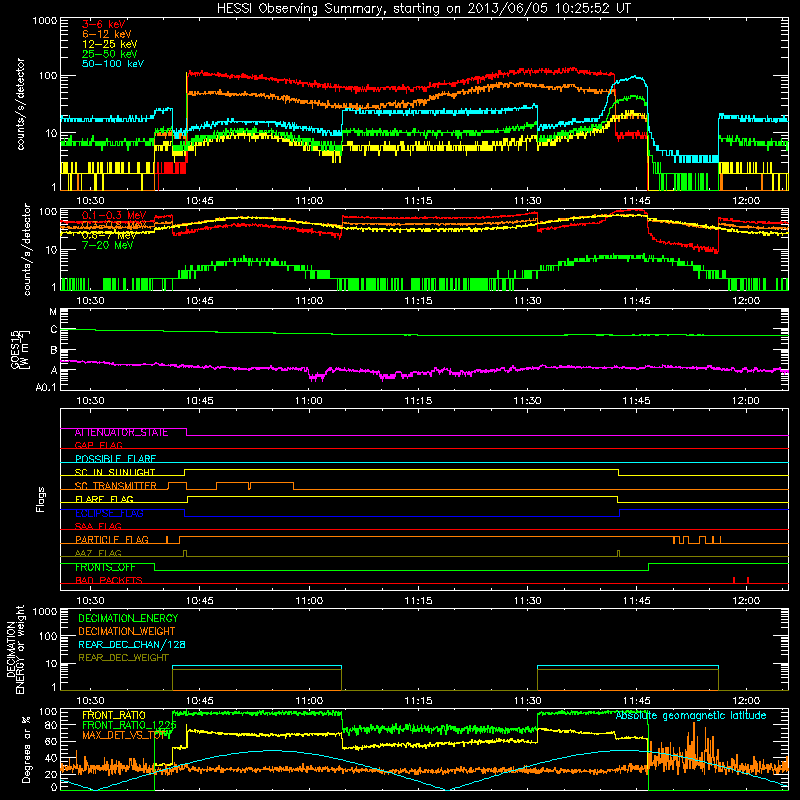
Task: Click 12:00 tick below the GOES15 panel
Action: click(746, 401)
